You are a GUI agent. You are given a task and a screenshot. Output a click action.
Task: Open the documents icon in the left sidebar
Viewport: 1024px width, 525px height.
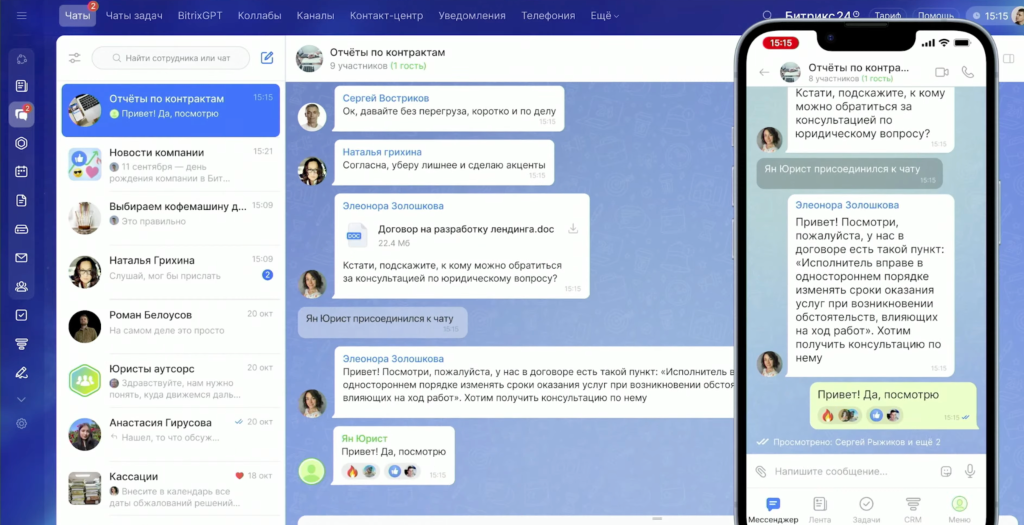click(x=22, y=200)
